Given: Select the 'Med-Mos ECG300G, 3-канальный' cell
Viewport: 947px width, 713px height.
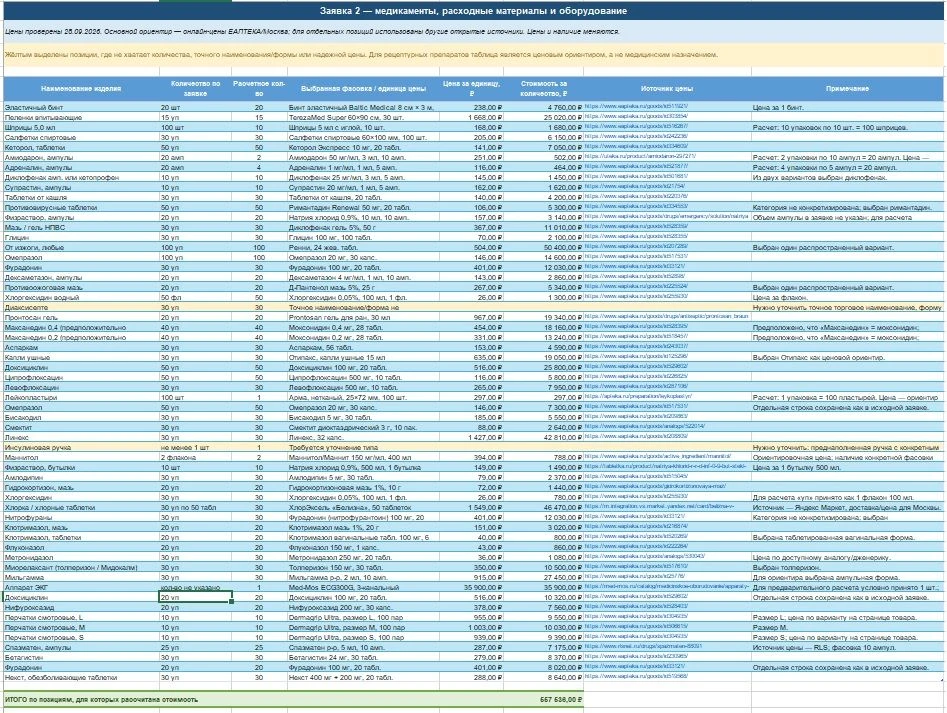Looking at the screenshot, I should tap(364, 587).
